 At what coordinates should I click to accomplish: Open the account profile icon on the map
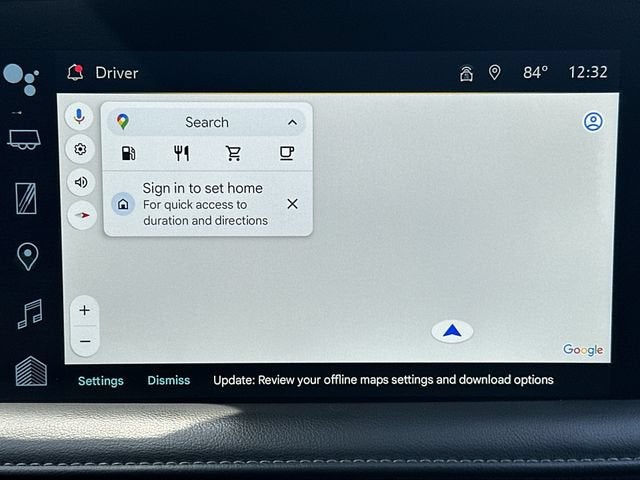[593, 122]
